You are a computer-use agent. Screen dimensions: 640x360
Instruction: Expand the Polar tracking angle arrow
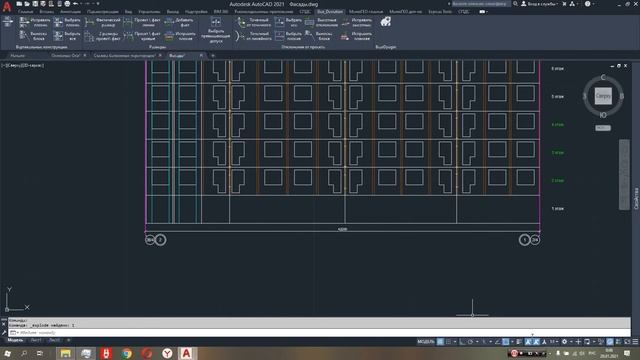click(x=477, y=342)
